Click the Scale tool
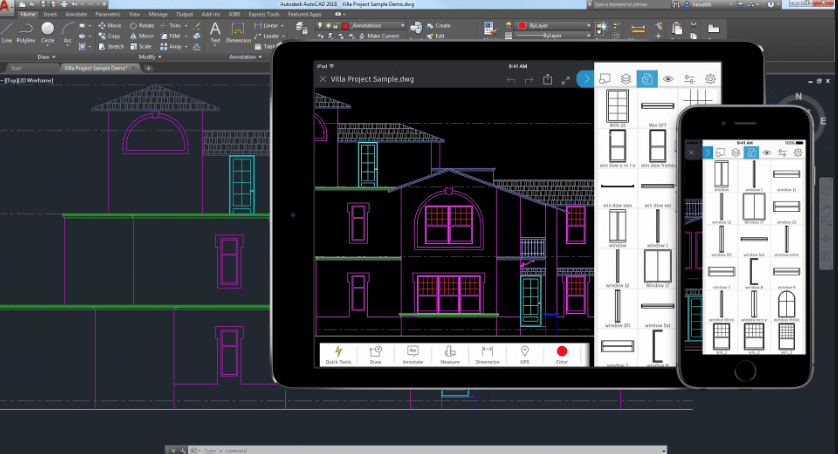This screenshot has width=838, height=454. click(x=141, y=47)
